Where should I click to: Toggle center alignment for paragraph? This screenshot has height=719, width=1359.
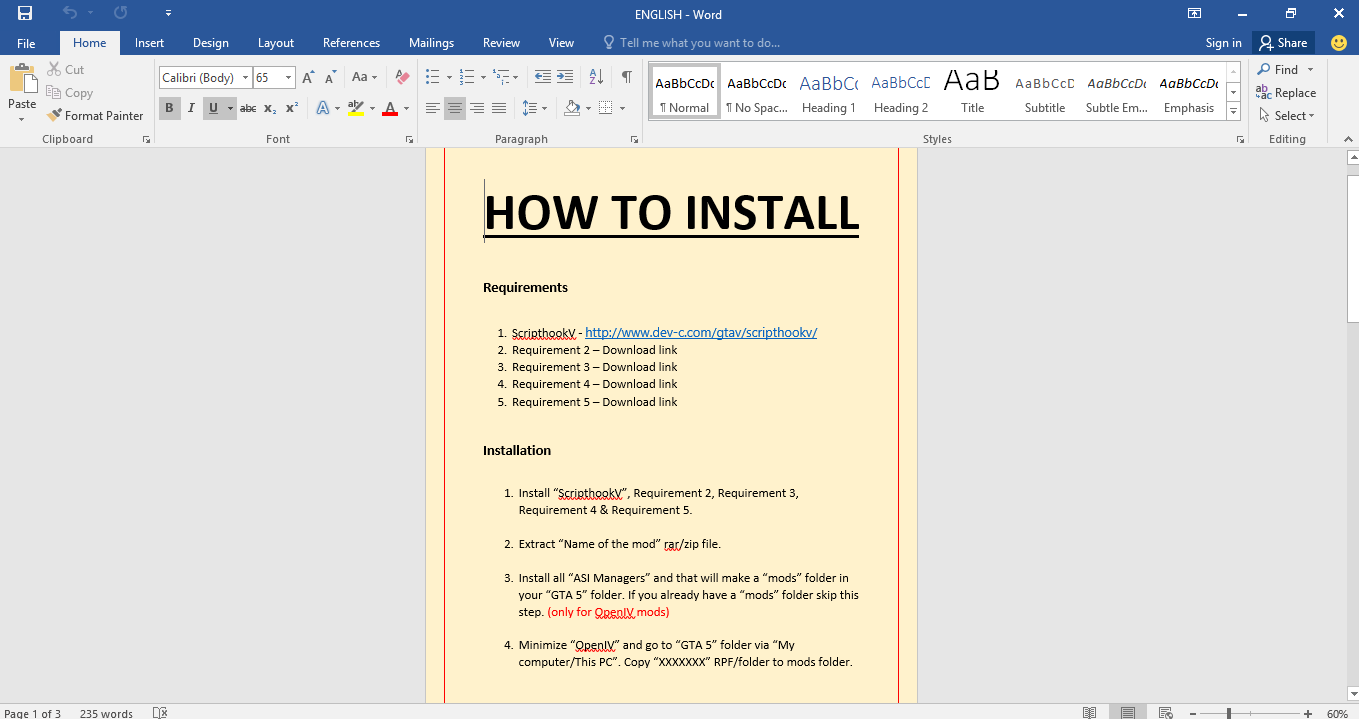click(x=455, y=108)
